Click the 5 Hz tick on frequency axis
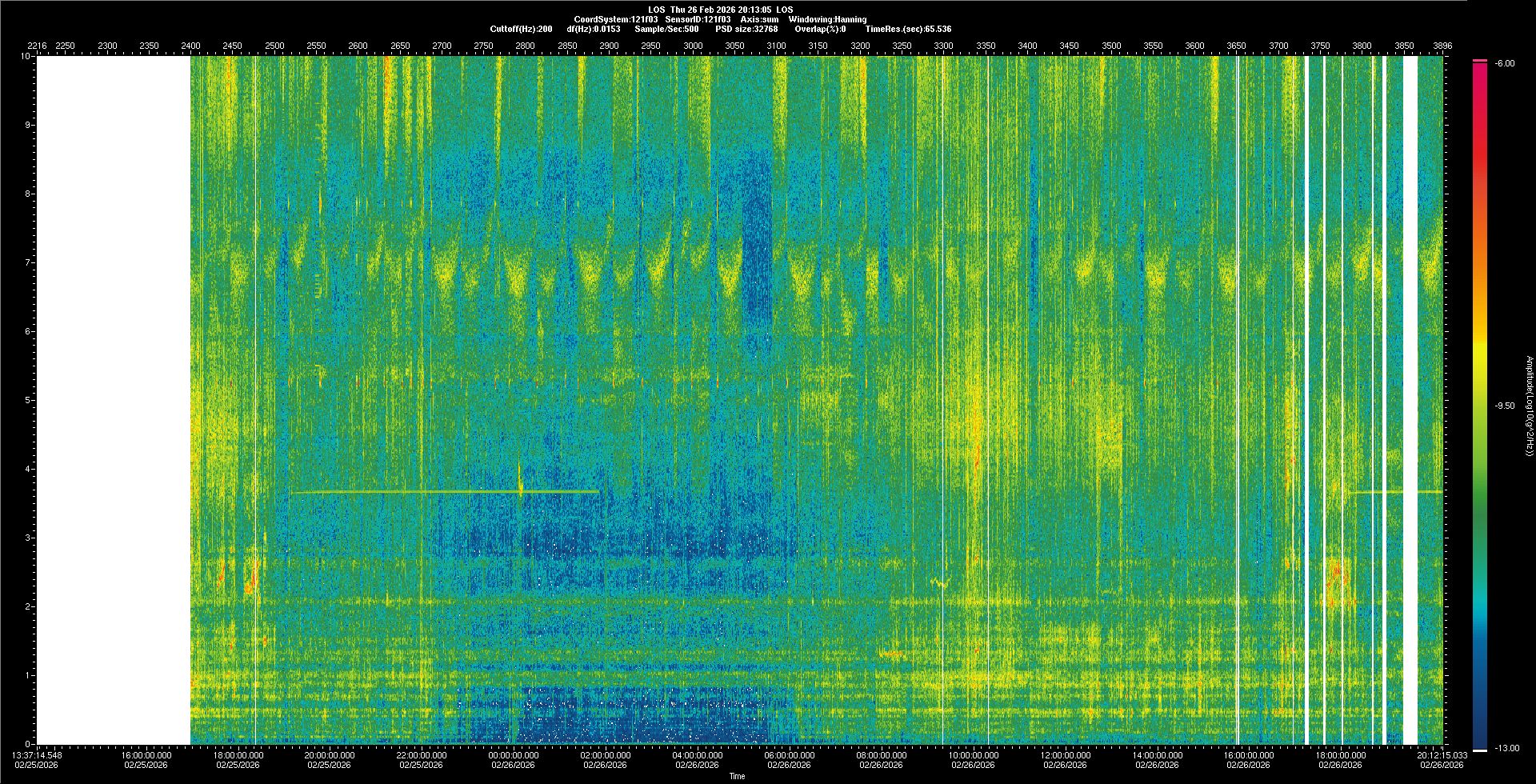 coord(27,400)
